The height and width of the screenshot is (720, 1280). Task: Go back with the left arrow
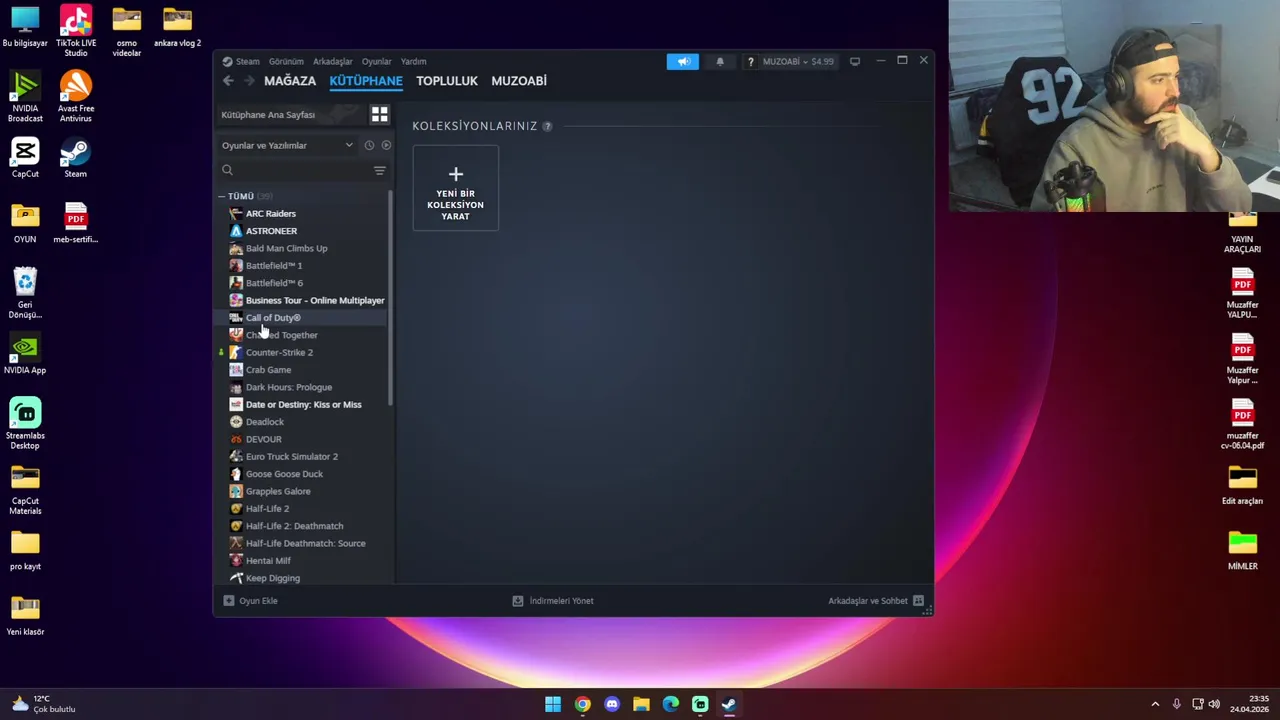point(228,81)
